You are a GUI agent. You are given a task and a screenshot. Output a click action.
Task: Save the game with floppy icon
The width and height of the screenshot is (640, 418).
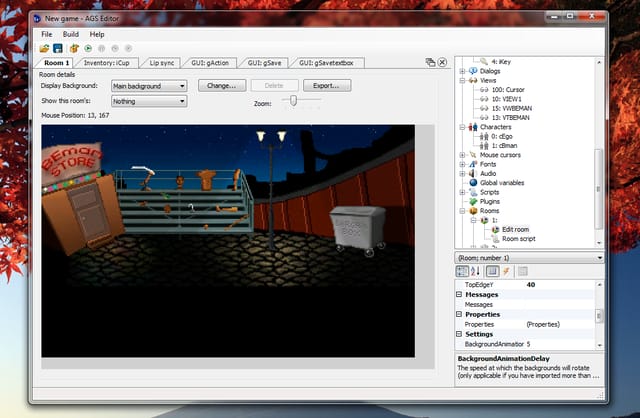click(x=58, y=49)
